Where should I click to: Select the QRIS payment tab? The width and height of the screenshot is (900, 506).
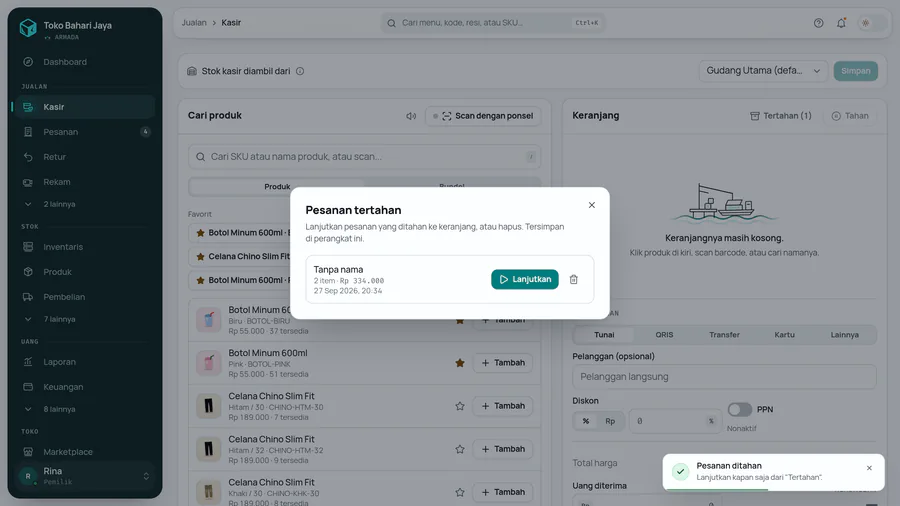(664, 334)
